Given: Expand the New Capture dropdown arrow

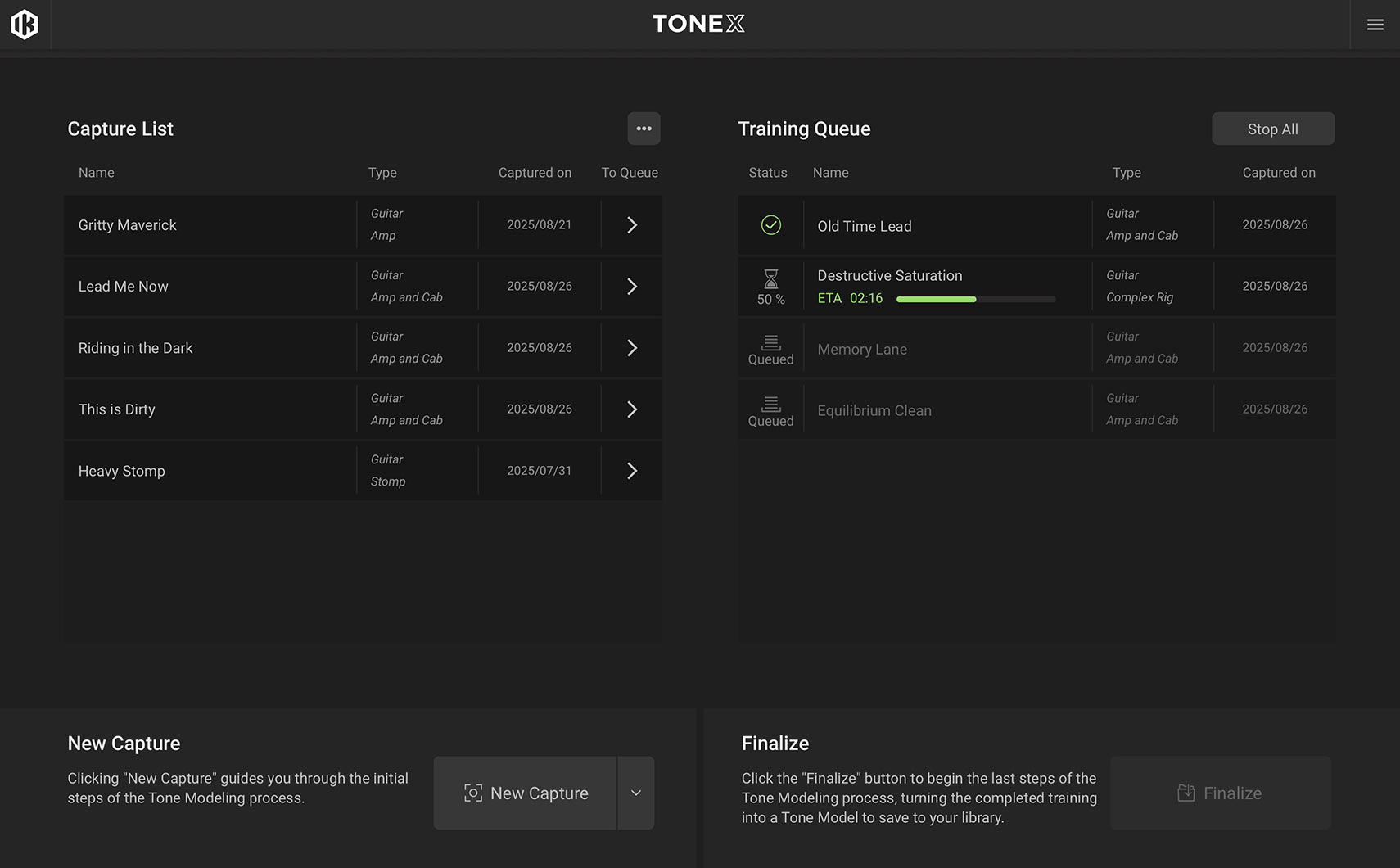Looking at the screenshot, I should coord(635,793).
